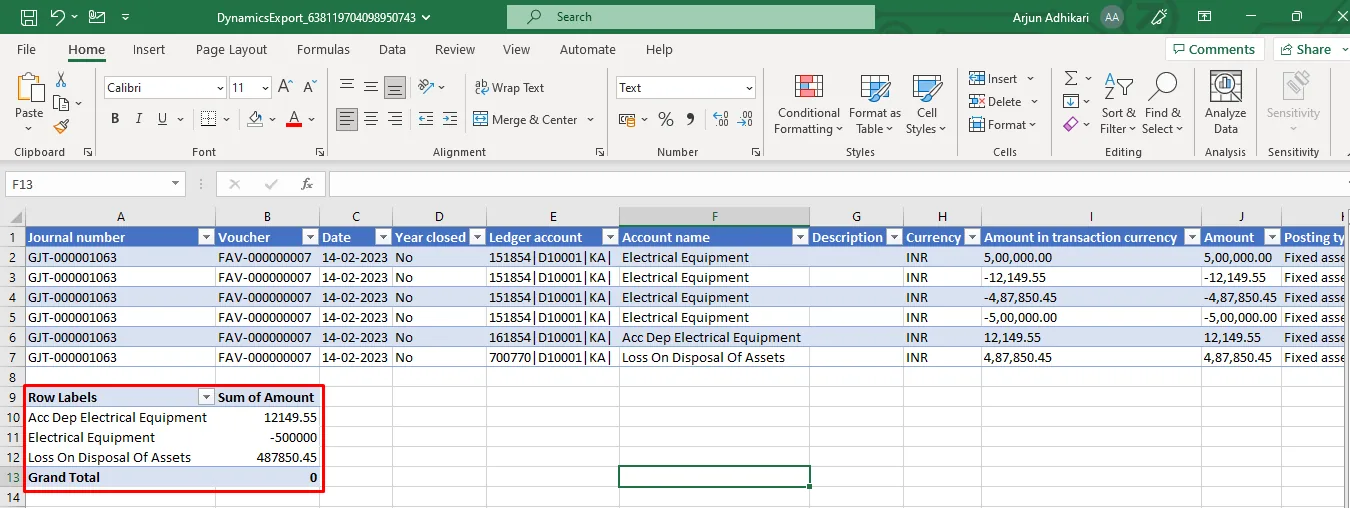The height and width of the screenshot is (508, 1350).
Task: Click the Sort & Filter button
Action: pos(1118,104)
